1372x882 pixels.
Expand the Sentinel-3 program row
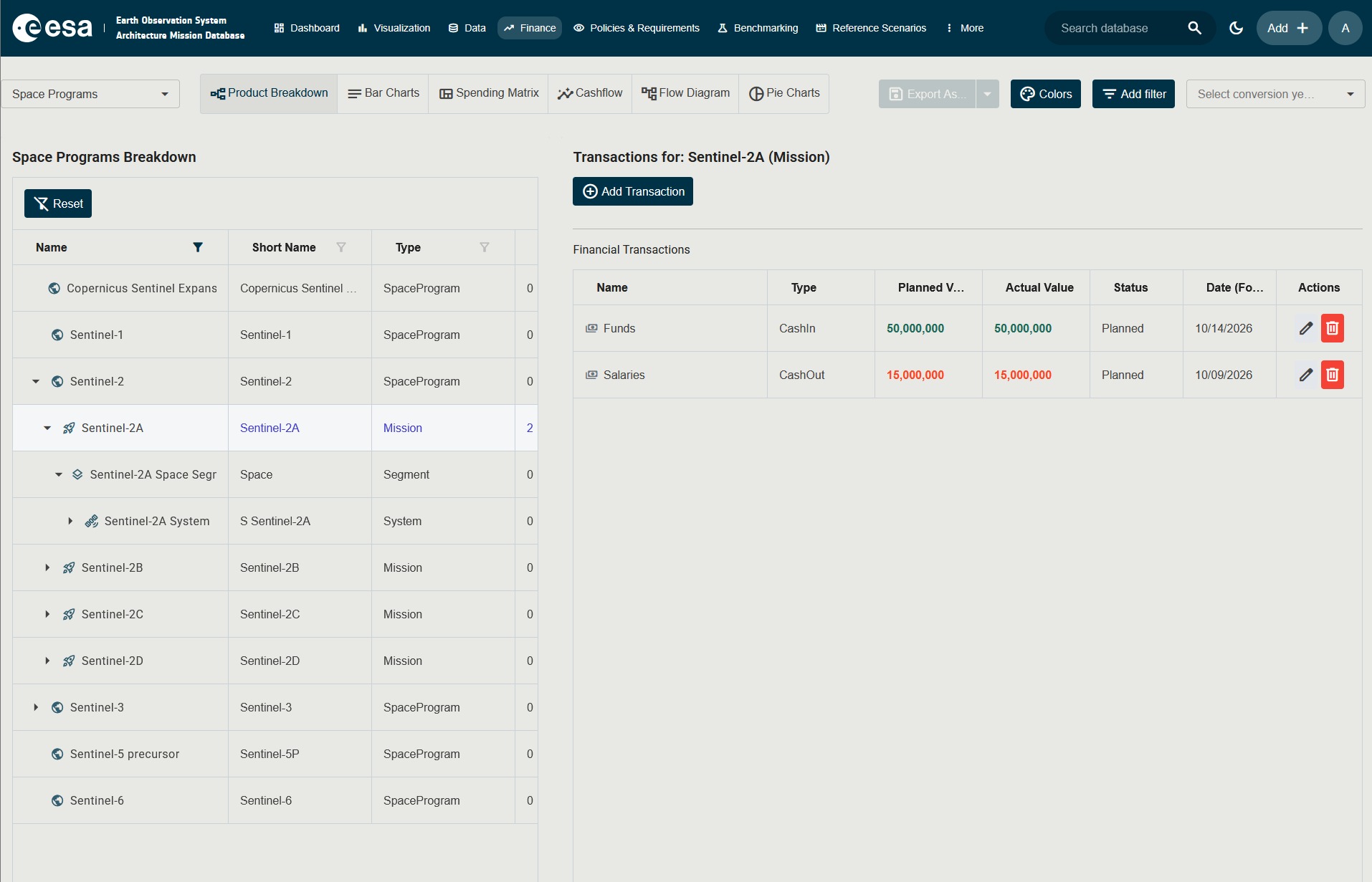click(36, 707)
